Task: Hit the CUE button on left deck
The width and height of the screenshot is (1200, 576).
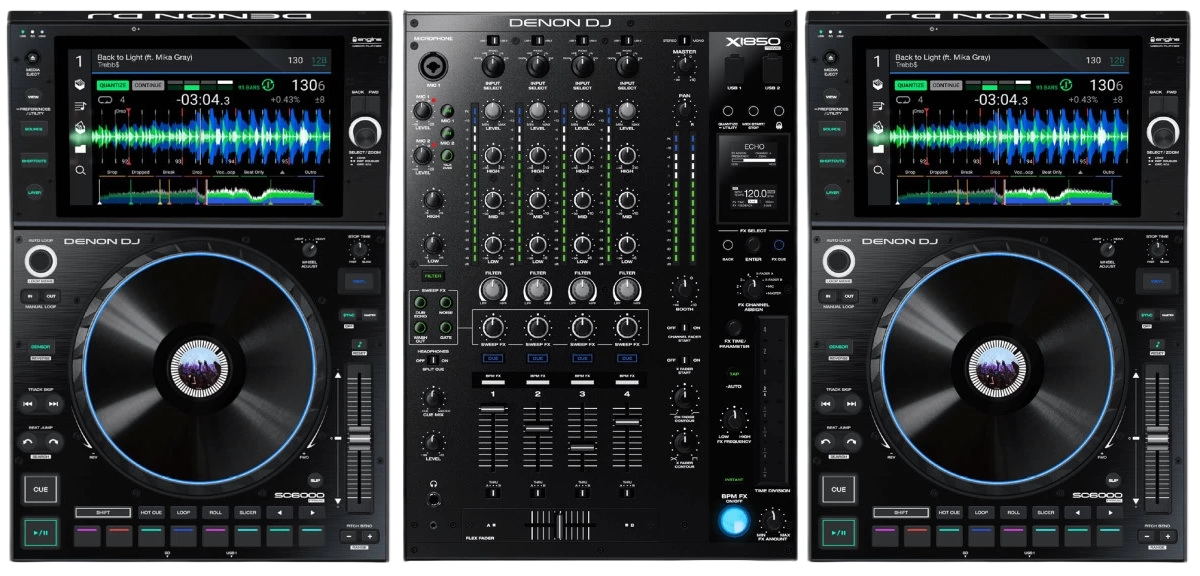Action: coord(39,490)
